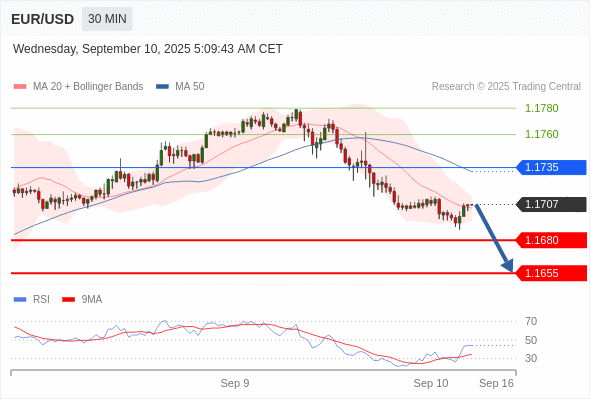Open the Research © 2025 Trading Central credit
590x400 pixels.
click(506, 87)
